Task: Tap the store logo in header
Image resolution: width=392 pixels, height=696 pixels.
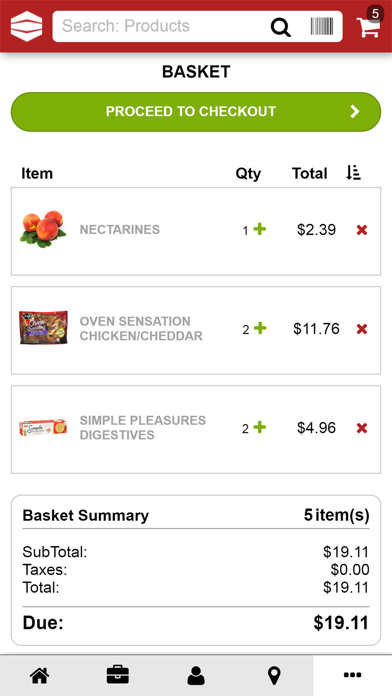Action: pyautogui.click(x=27, y=26)
